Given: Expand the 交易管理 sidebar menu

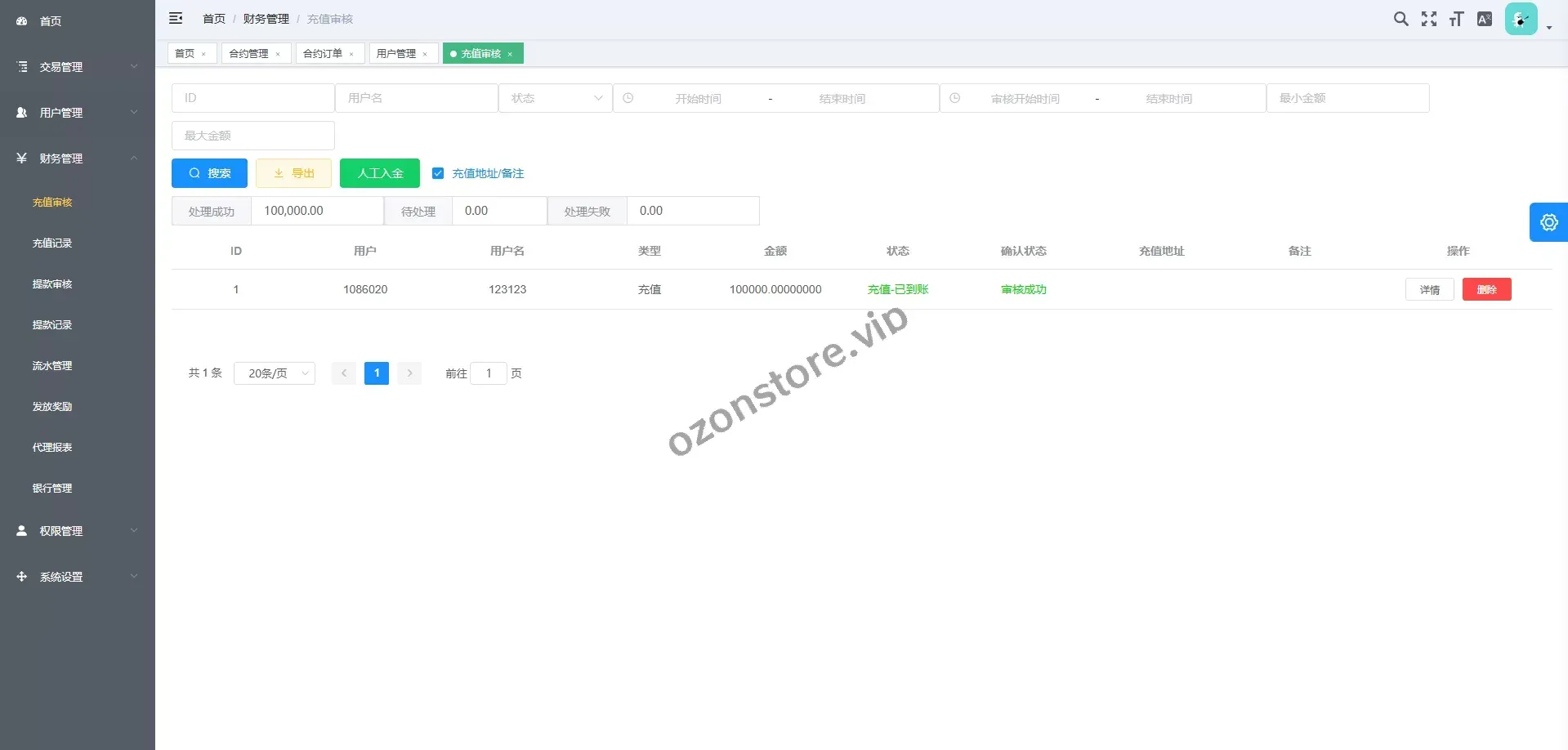Looking at the screenshot, I should (x=78, y=67).
